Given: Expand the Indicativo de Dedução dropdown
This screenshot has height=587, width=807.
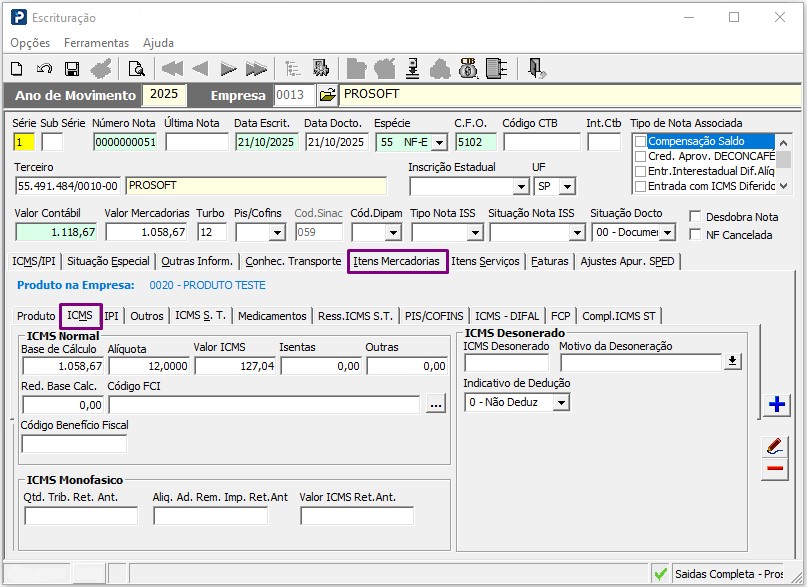Looking at the screenshot, I should pyautogui.click(x=561, y=402).
